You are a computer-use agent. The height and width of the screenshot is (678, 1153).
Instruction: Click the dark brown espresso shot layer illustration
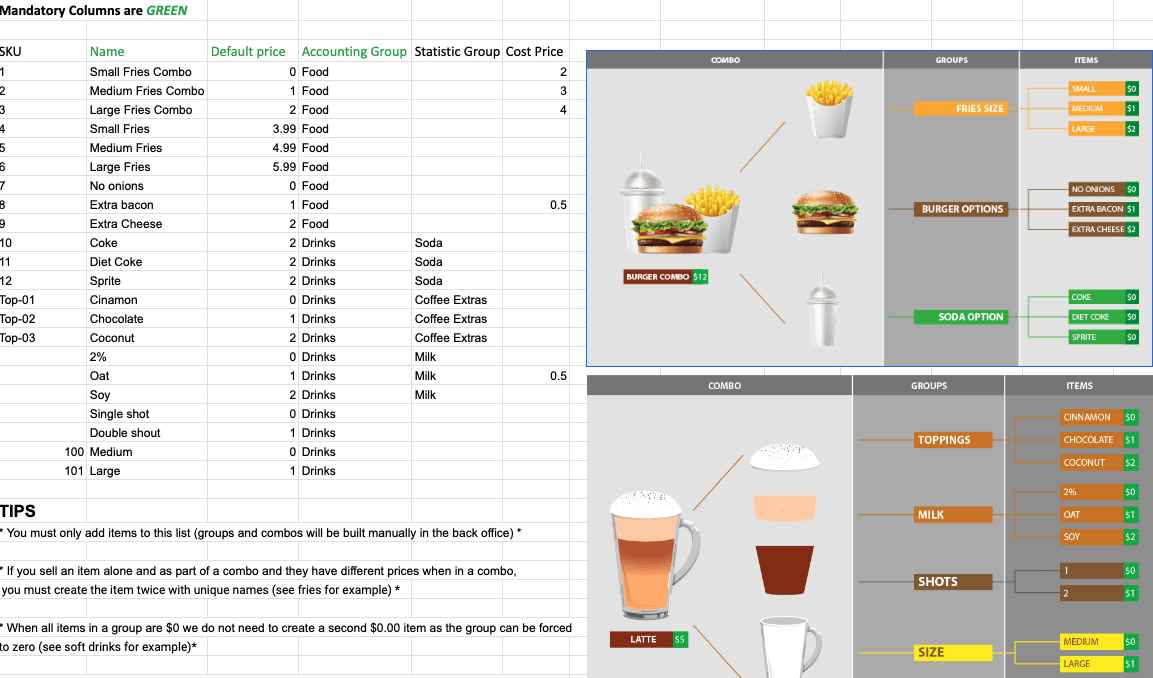784,569
